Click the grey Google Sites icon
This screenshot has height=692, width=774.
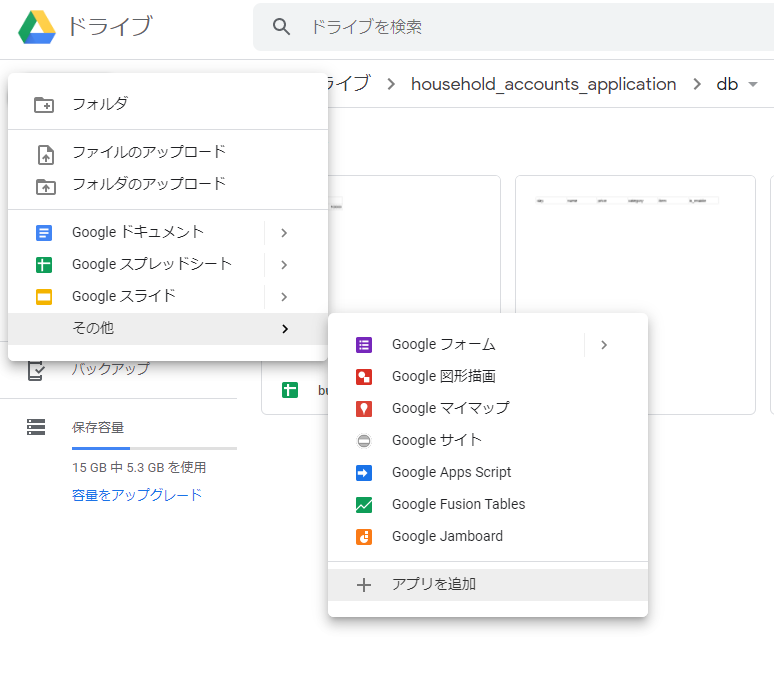(x=364, y=441)
